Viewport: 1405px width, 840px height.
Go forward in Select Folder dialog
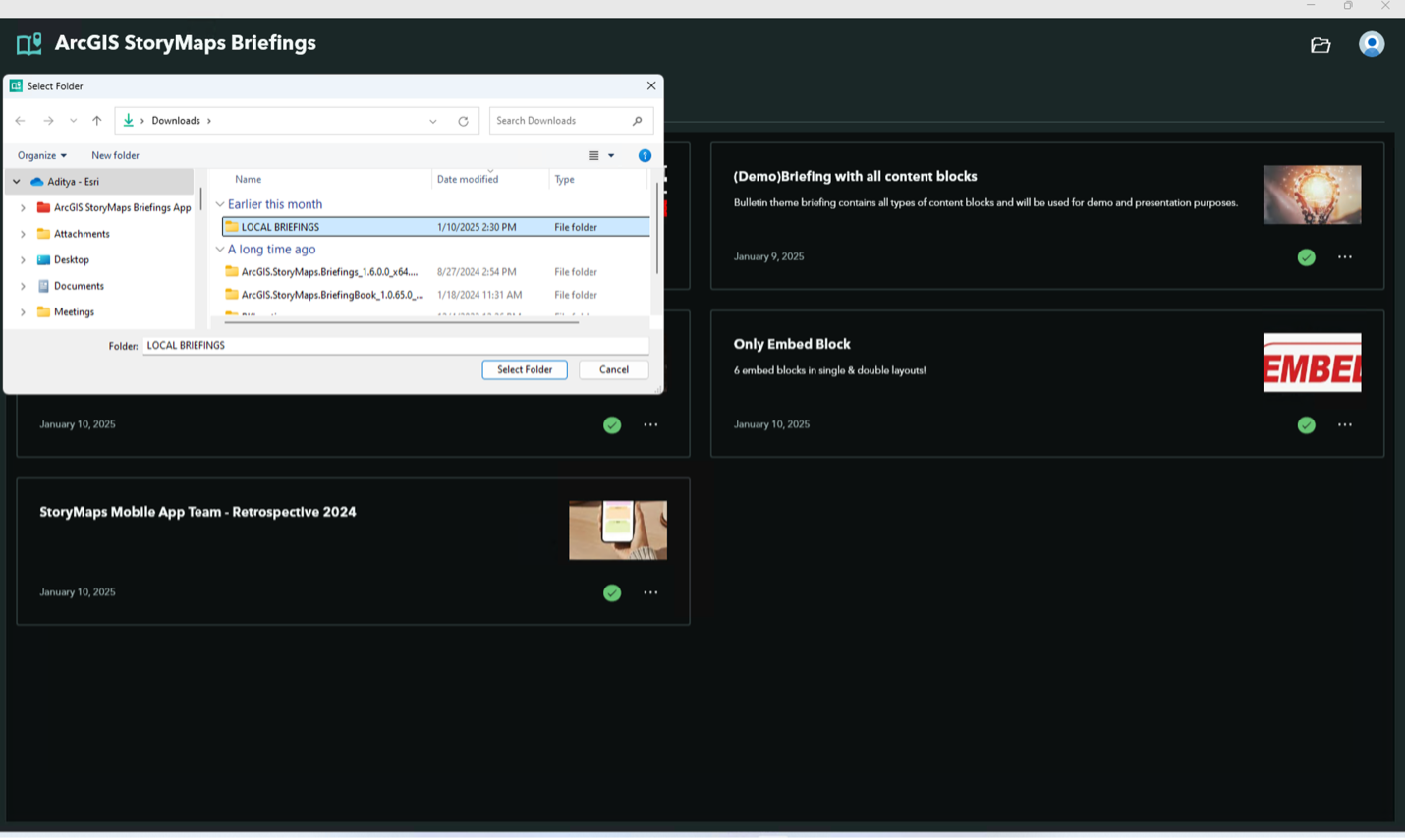coord(48,121)
